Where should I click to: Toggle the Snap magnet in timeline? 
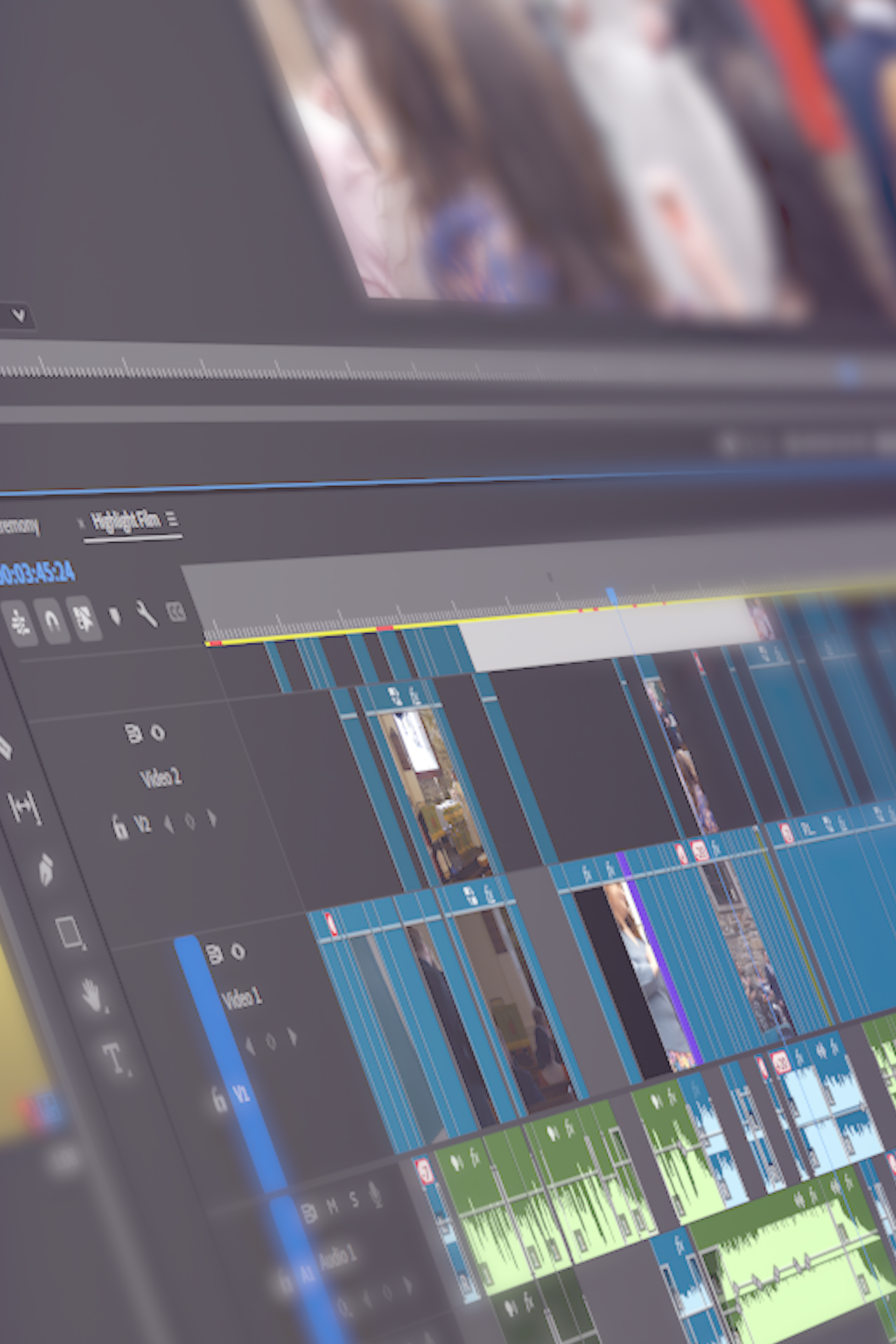pos(53,620)
